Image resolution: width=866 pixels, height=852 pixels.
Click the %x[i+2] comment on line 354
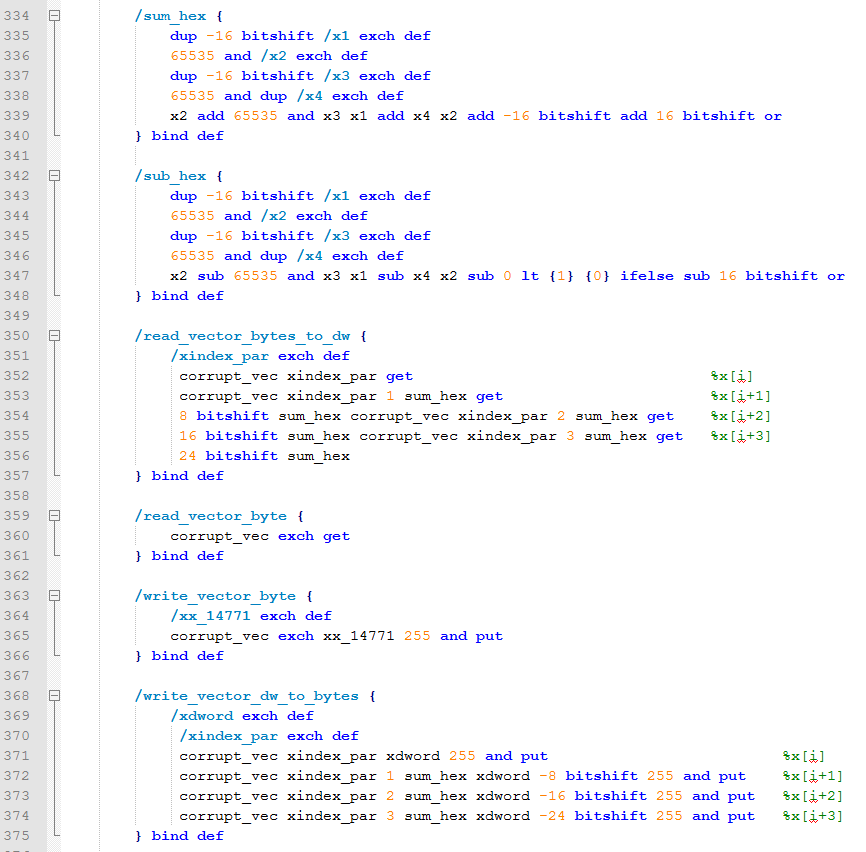(741, 416)
